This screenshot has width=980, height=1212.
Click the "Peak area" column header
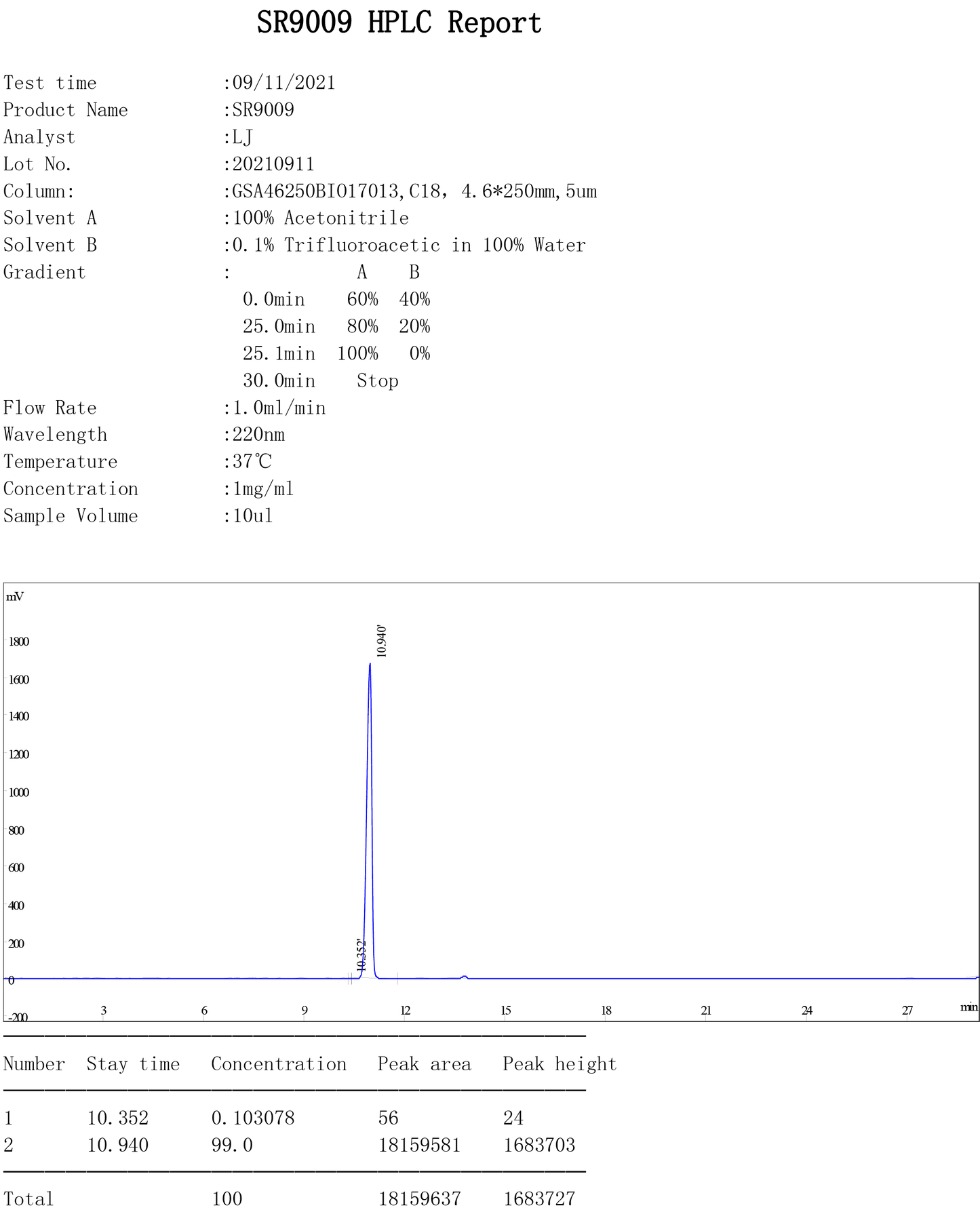(x=425, y=1064)
